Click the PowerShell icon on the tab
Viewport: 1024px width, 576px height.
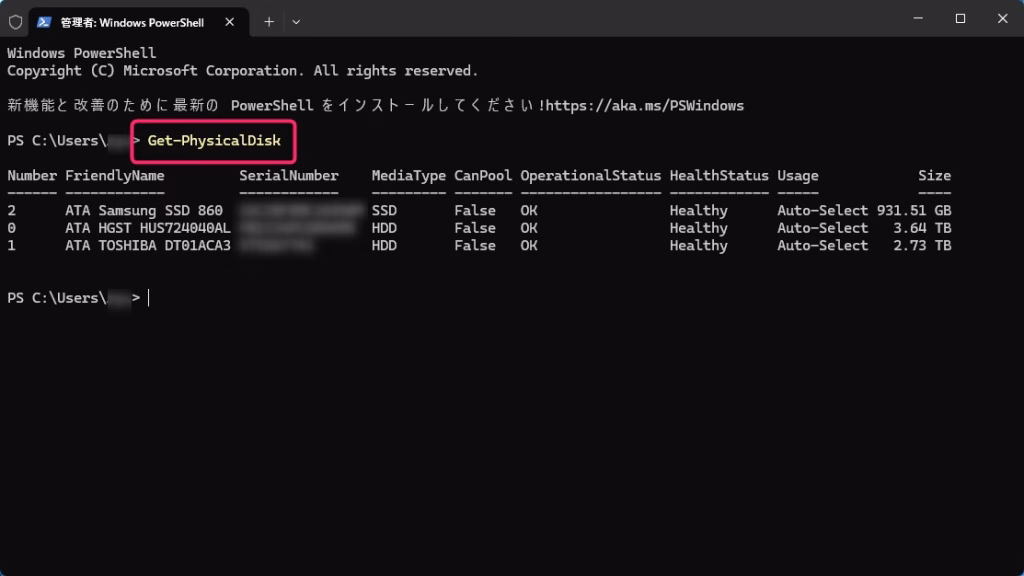(x=45, y=21)
